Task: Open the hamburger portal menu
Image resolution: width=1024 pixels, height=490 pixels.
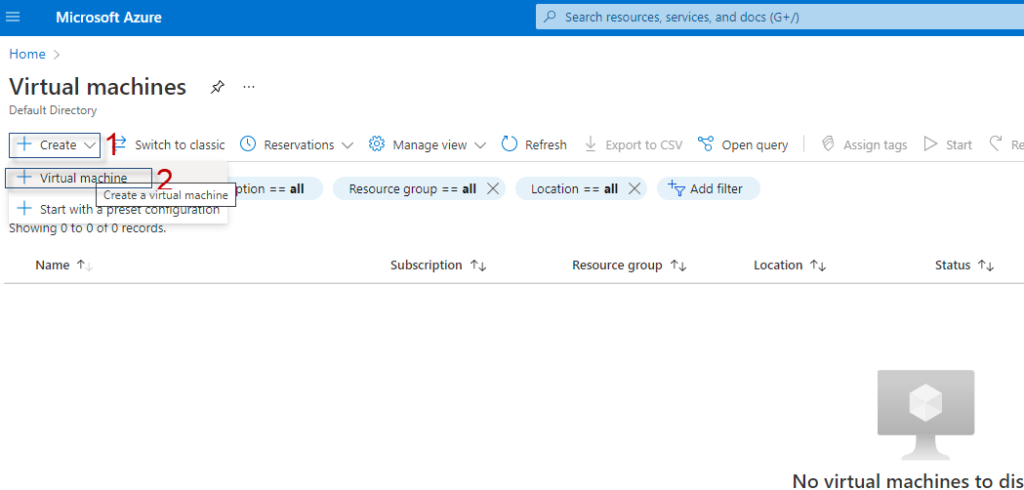Action: pos(12,17)
